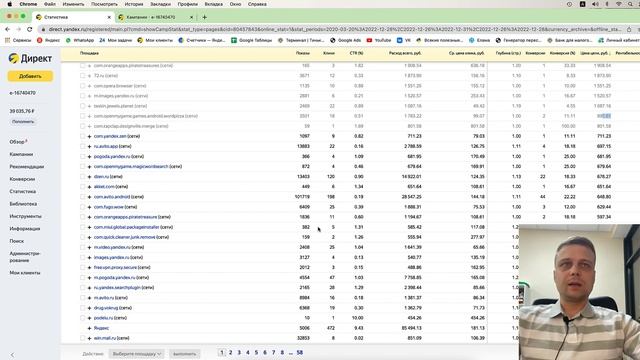Check the com.avito.android row checkbox
The height and width of the screenshot is (360, 640).
pyautogui.click(x=82, y=197)
